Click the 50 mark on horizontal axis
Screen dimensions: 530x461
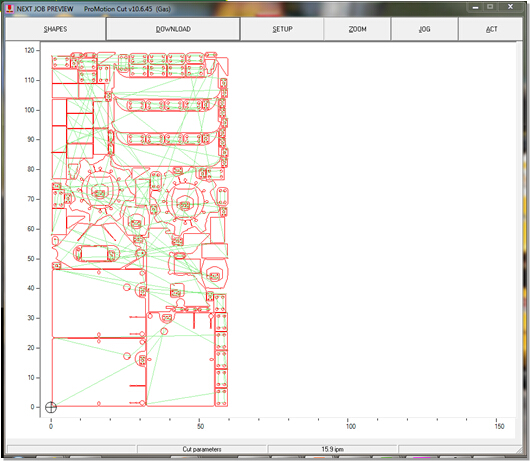(200, 427)
